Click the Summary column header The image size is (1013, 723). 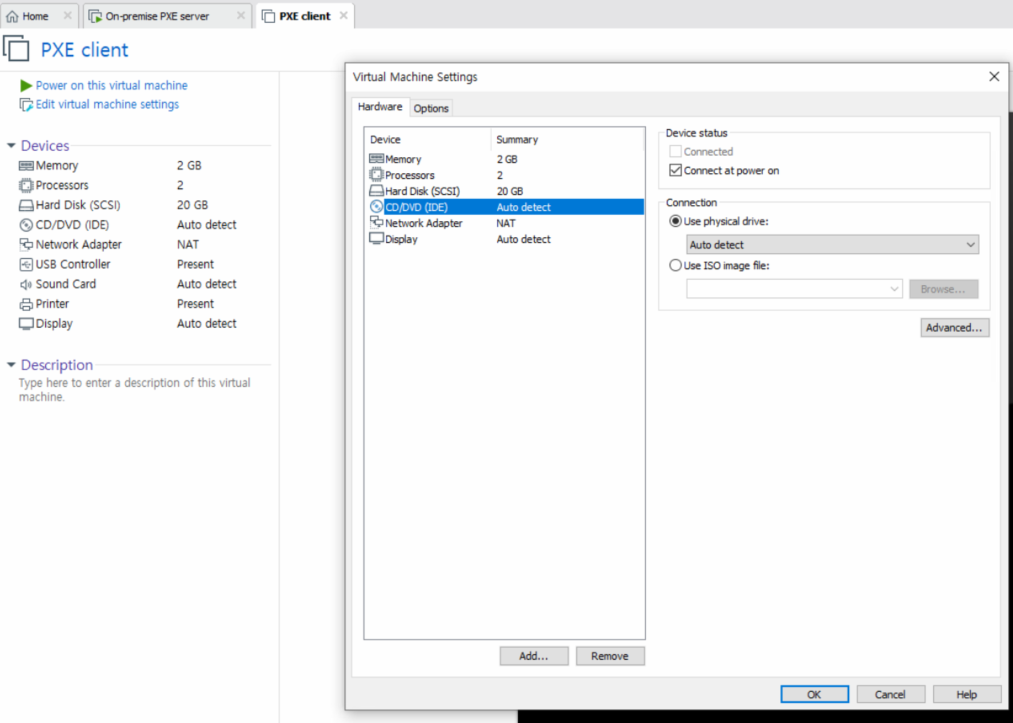[568, 140]
